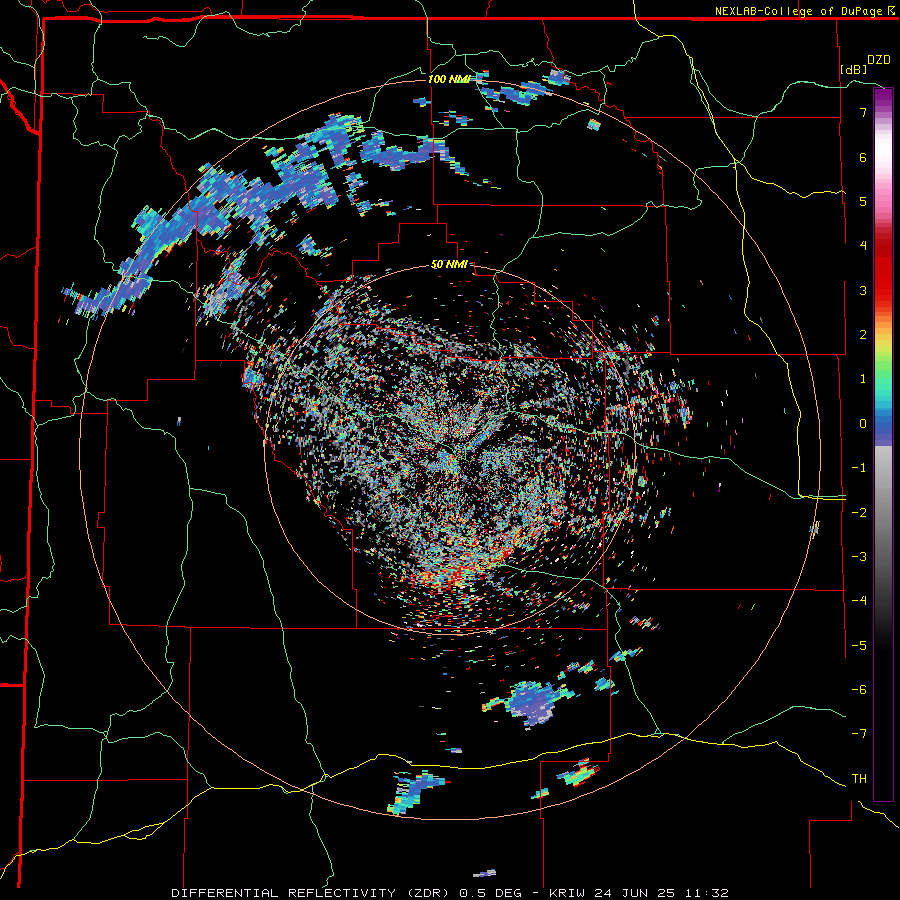Click the 0 value on the color scale
The height and width of the screenshot is (900, 900).
pos(863,424)
